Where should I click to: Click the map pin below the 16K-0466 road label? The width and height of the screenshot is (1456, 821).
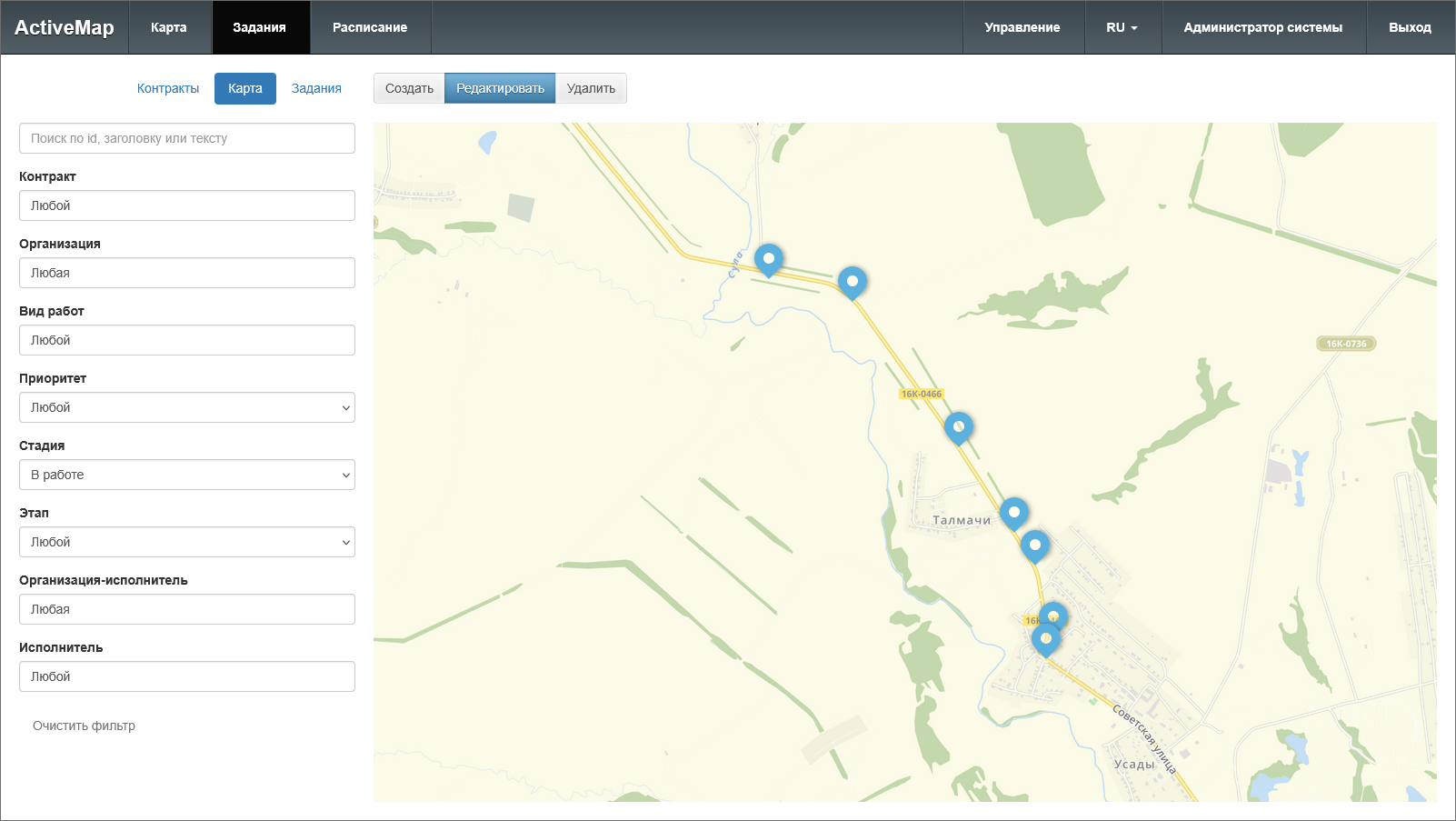(958, 427)
